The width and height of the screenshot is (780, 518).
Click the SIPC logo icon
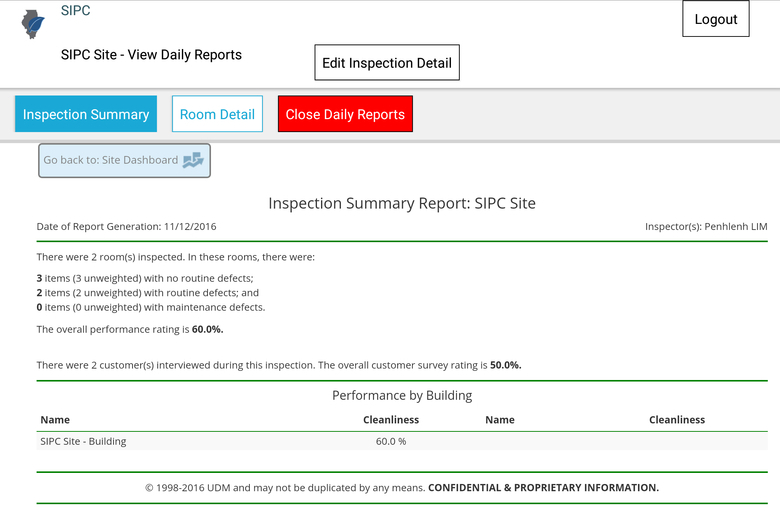(x=33, y=23)
